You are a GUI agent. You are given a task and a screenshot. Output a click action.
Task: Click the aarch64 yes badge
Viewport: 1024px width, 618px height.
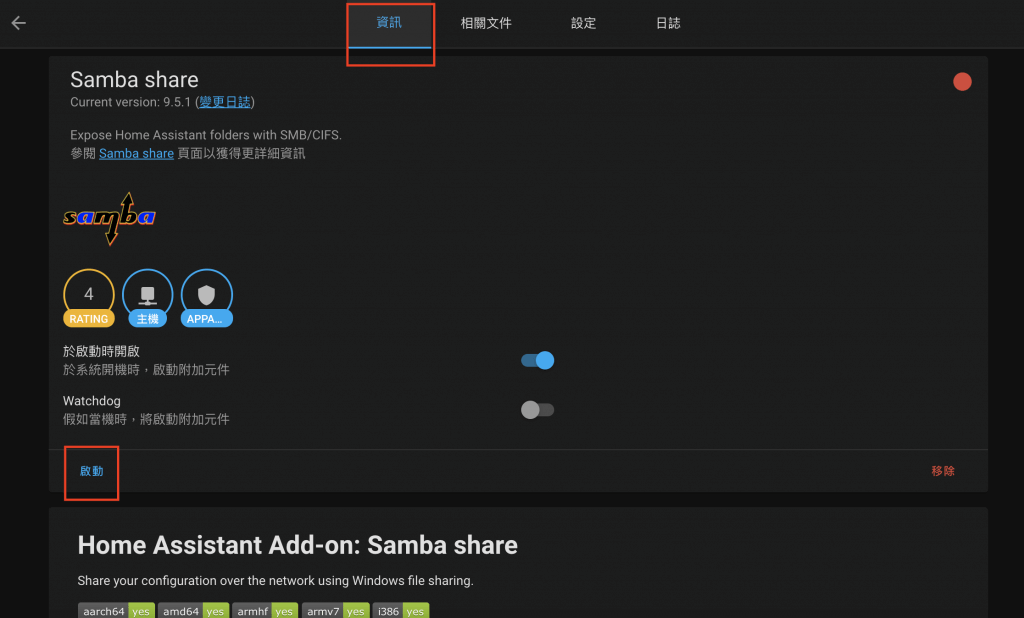pyautogui.click(x=116, y=611)
